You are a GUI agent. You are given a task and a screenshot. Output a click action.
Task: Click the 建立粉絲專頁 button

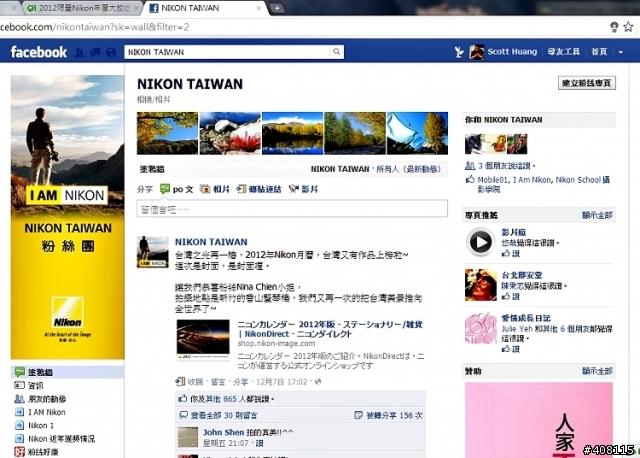coord(587,83)
